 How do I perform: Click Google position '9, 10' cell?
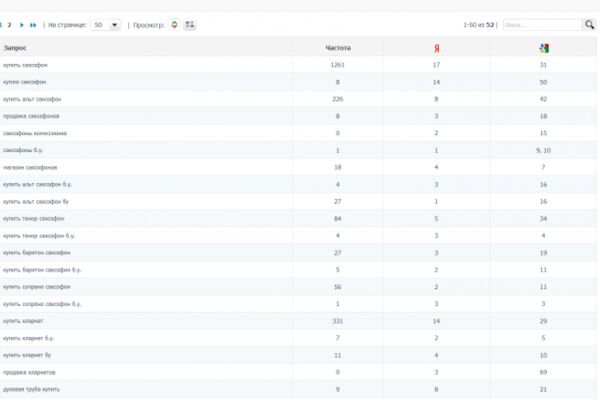[543, 150]
